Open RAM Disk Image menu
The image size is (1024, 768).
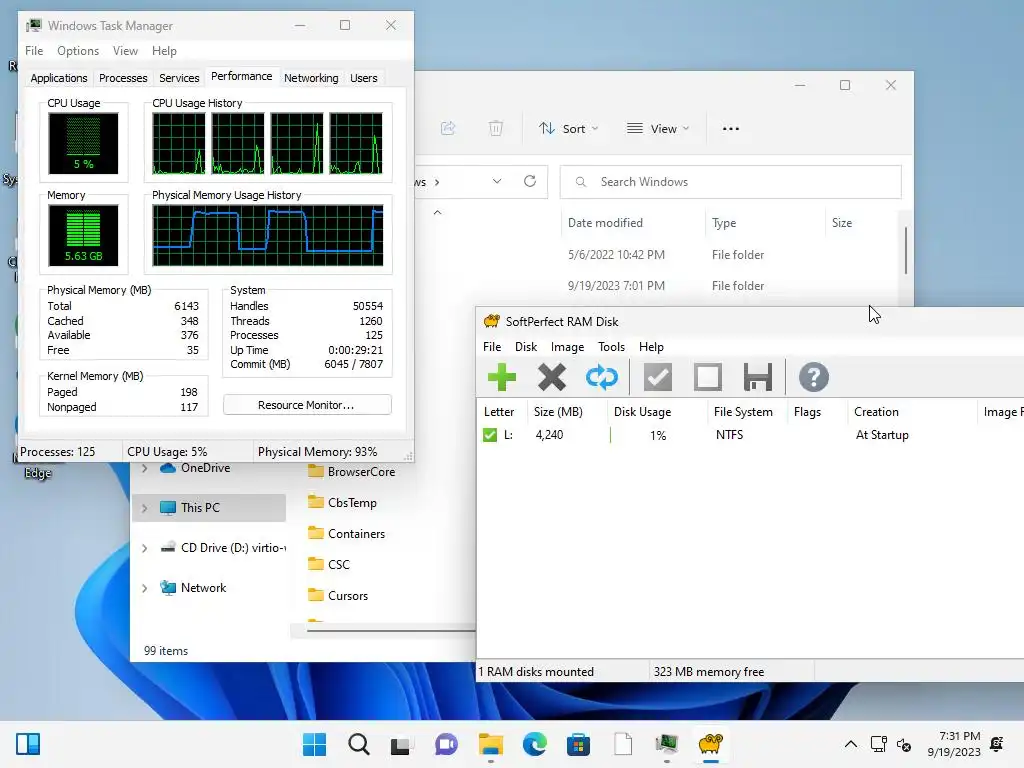[x=567, y=347]
